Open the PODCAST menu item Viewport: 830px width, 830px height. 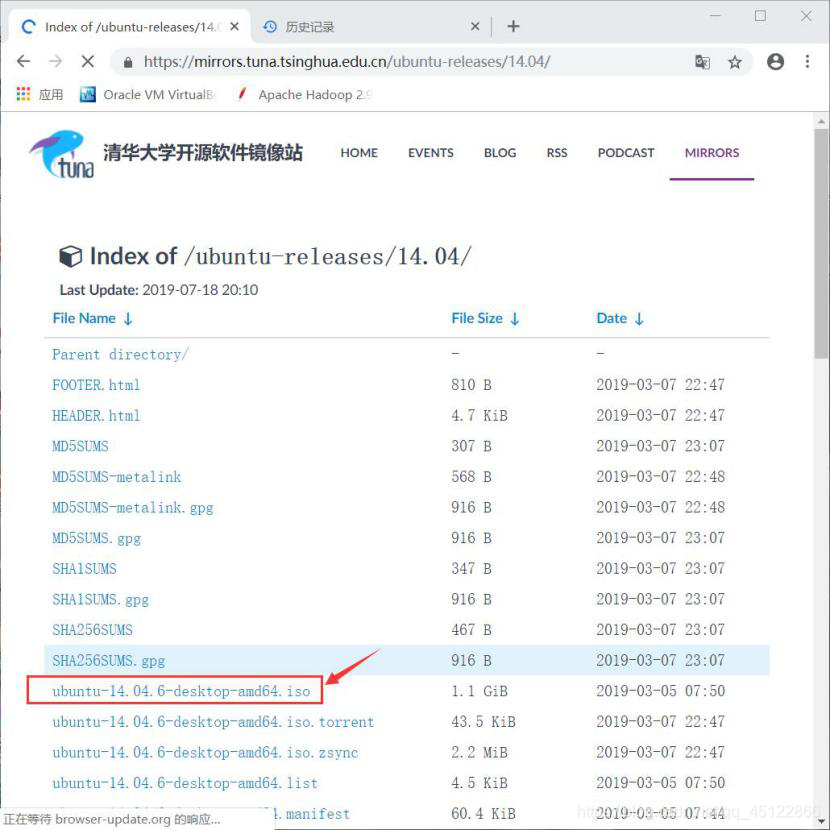coord(626,153)
